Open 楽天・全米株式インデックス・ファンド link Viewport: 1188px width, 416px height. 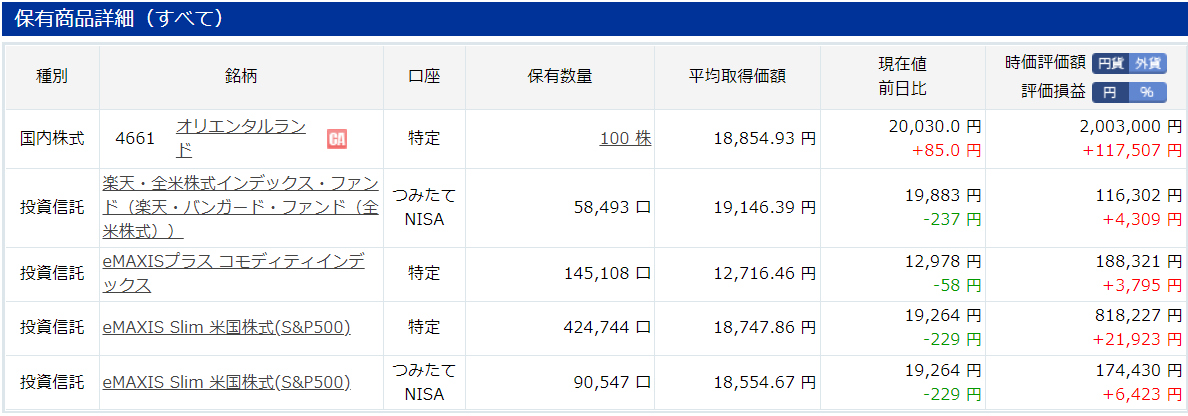(241, 208)
